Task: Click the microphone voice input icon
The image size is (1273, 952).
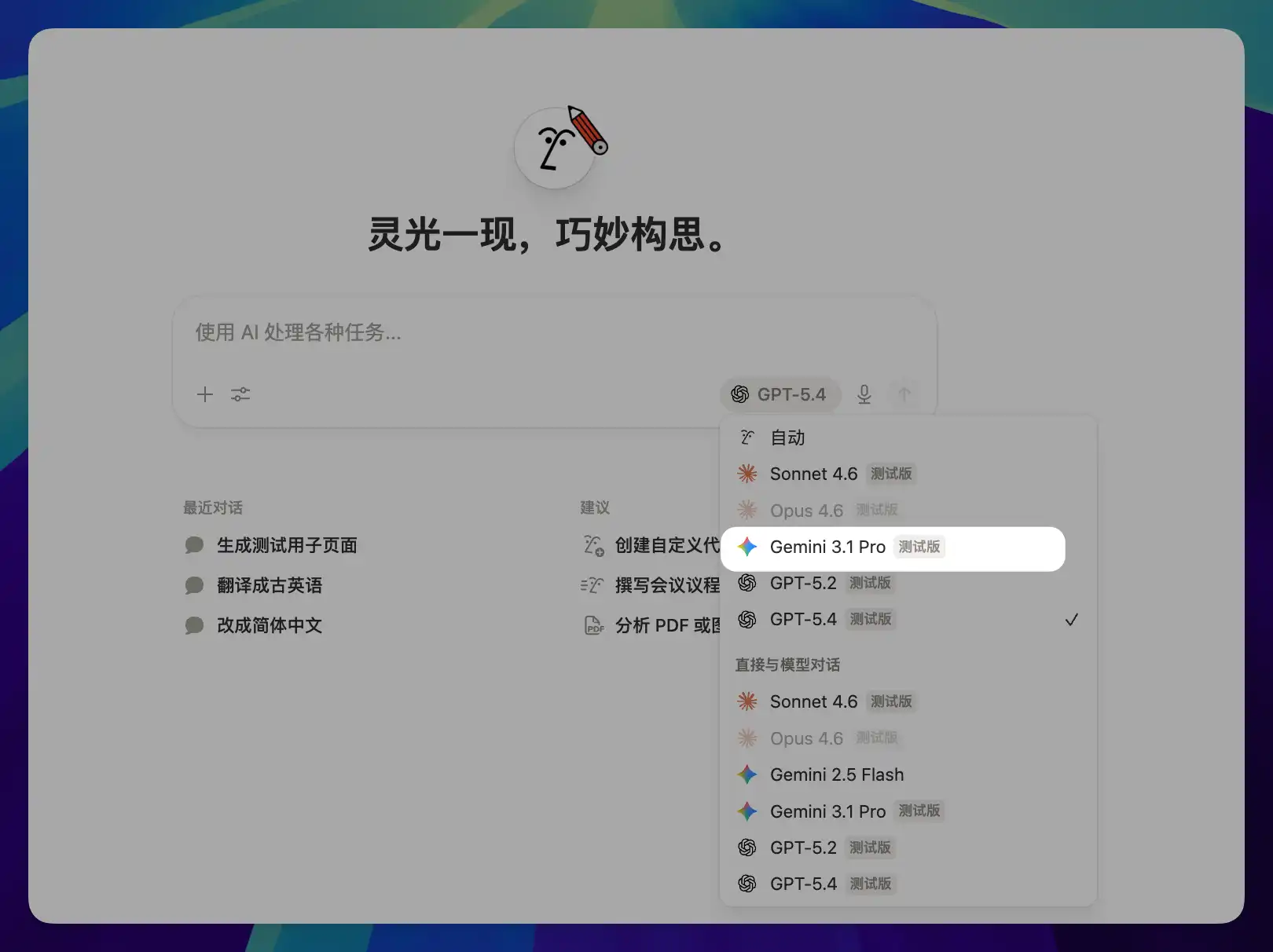Action: 864,394
